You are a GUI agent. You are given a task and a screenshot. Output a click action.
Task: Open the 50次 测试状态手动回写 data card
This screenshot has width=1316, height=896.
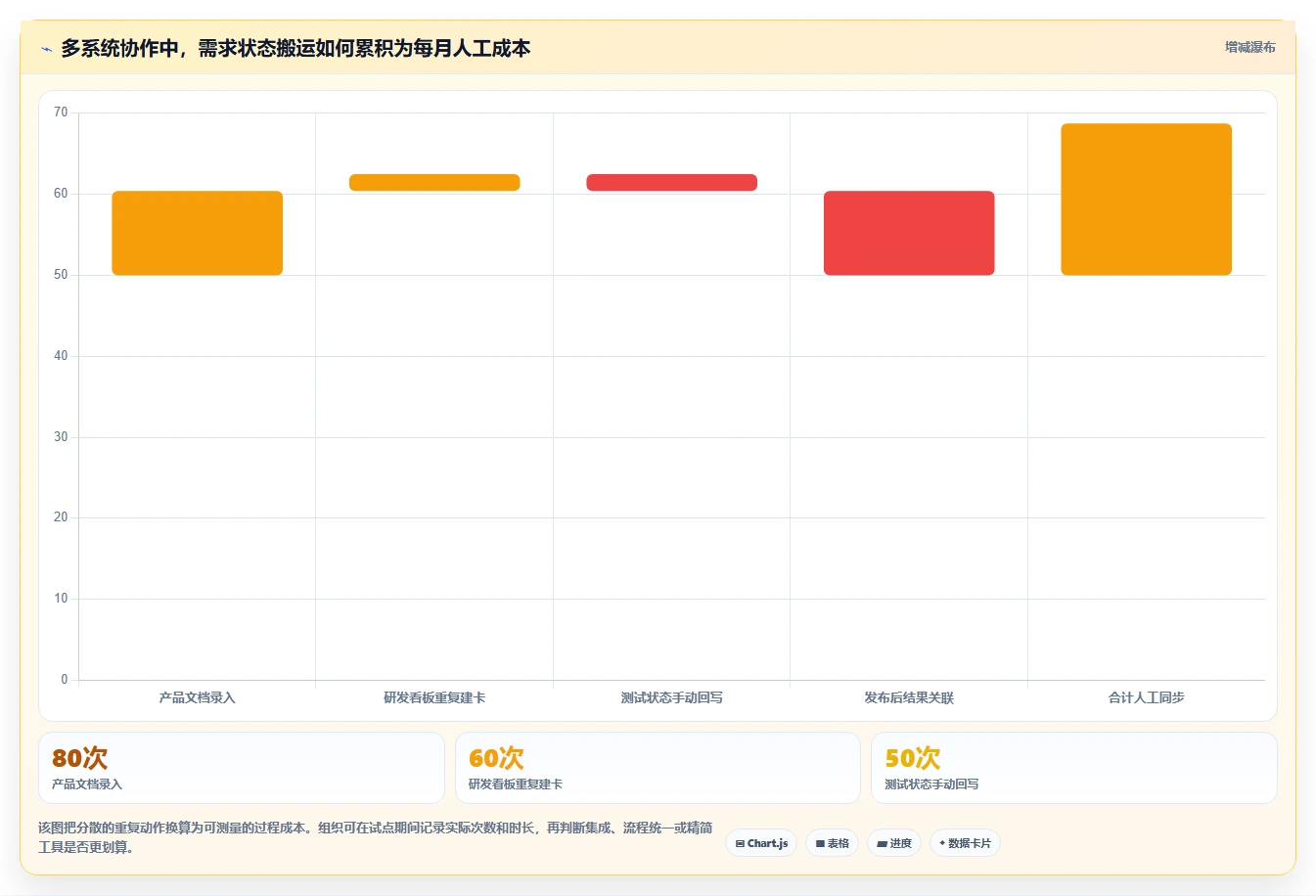(x=1074, y=768)
